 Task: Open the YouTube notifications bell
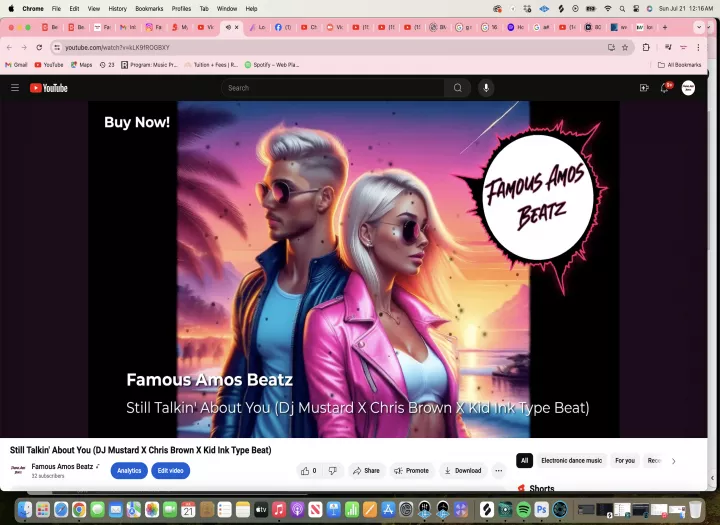coord(665,88)
